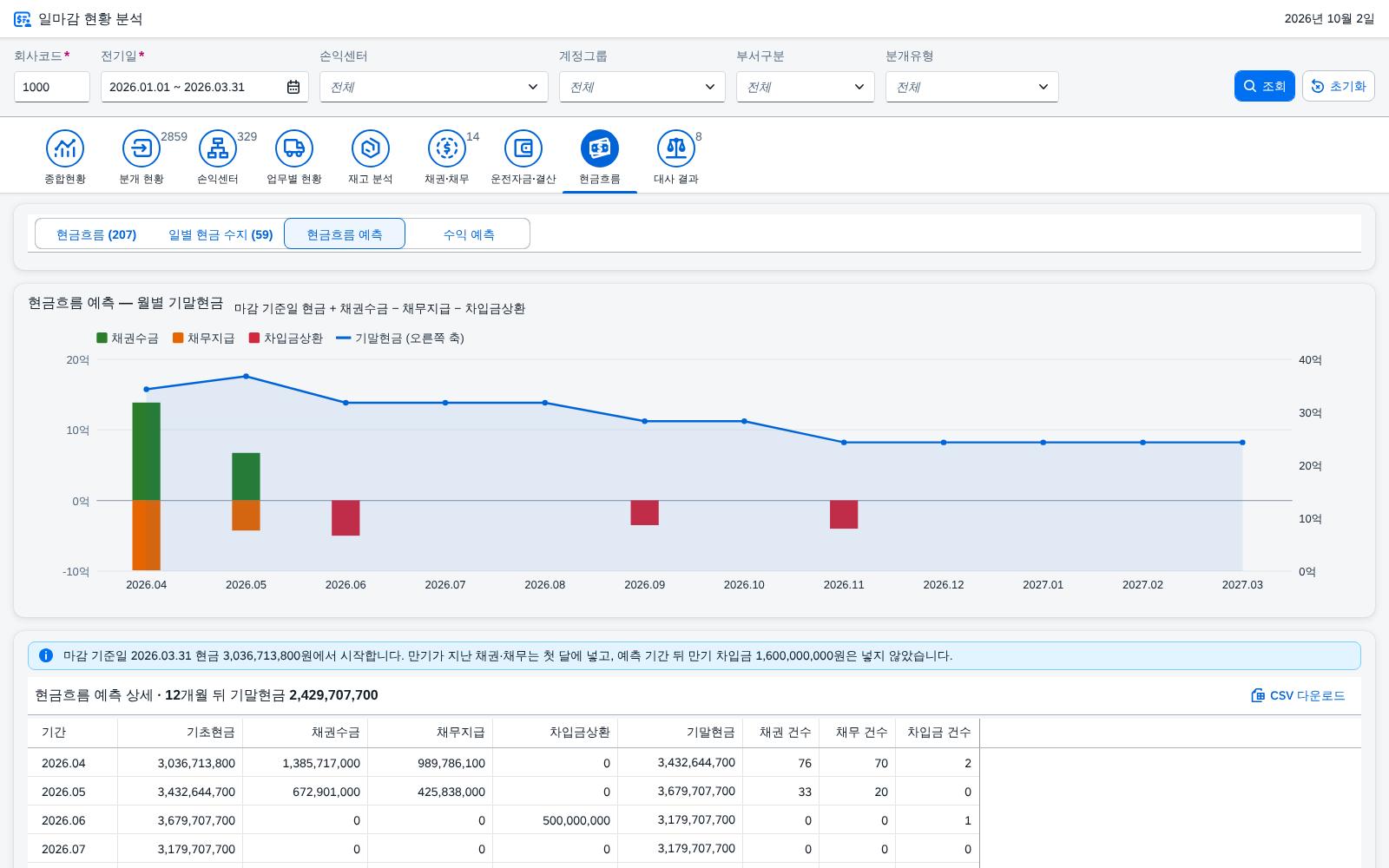
Task: Expand the 계정그룹 dropdown
Action: point(642,87)
